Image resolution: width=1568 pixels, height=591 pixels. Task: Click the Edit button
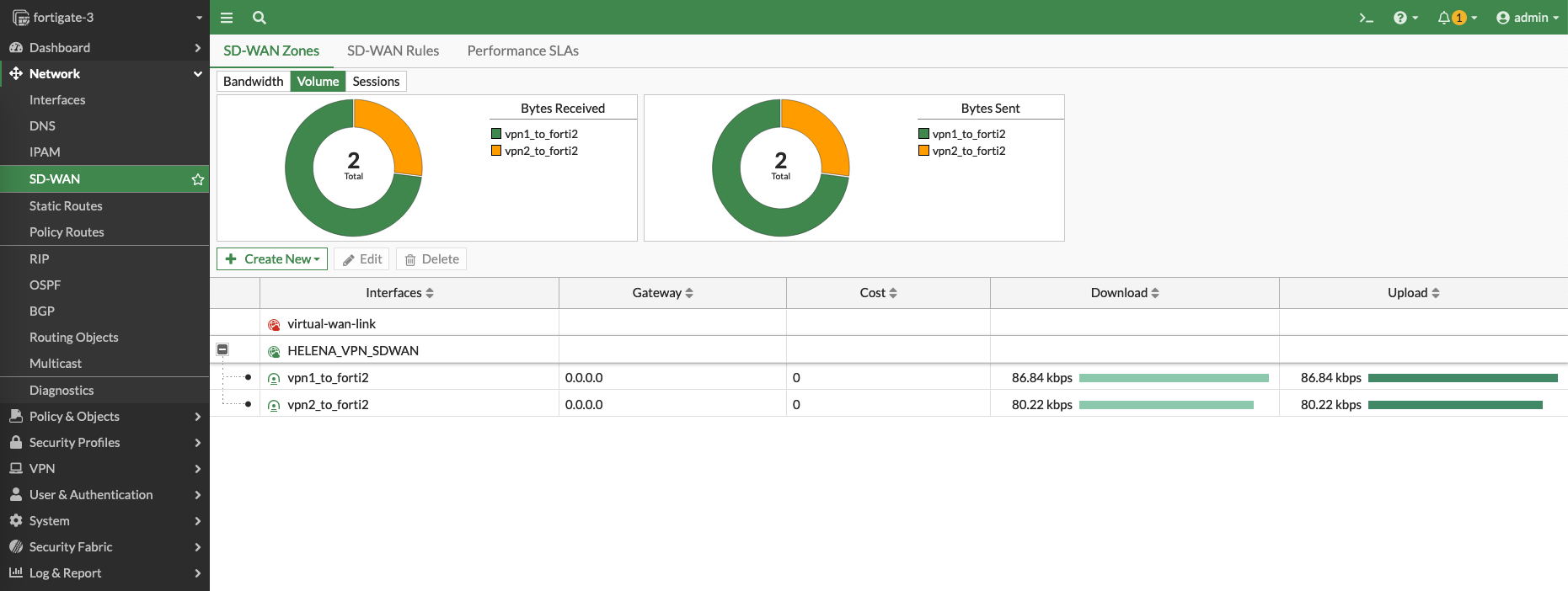click(361, 259)
